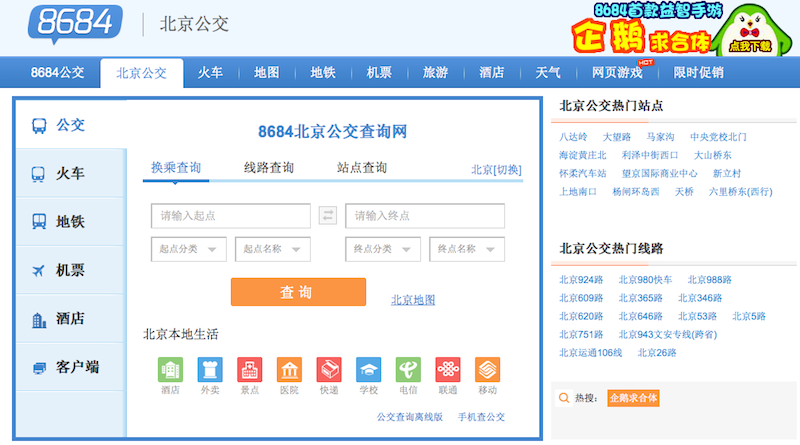Open the red 联通 Unicom icon

coord(448,369)
